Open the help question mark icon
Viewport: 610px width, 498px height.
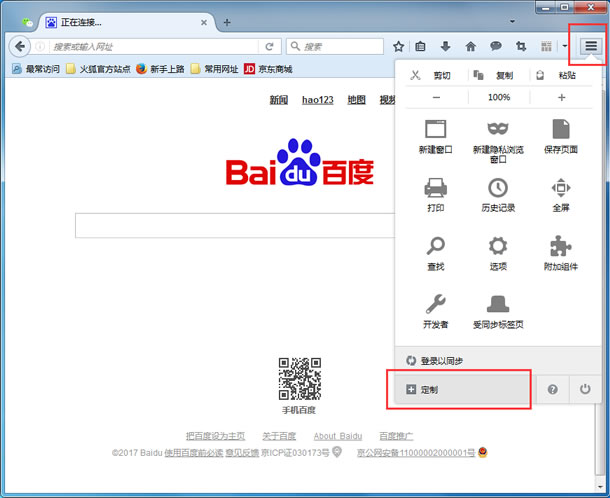(552, 389)
